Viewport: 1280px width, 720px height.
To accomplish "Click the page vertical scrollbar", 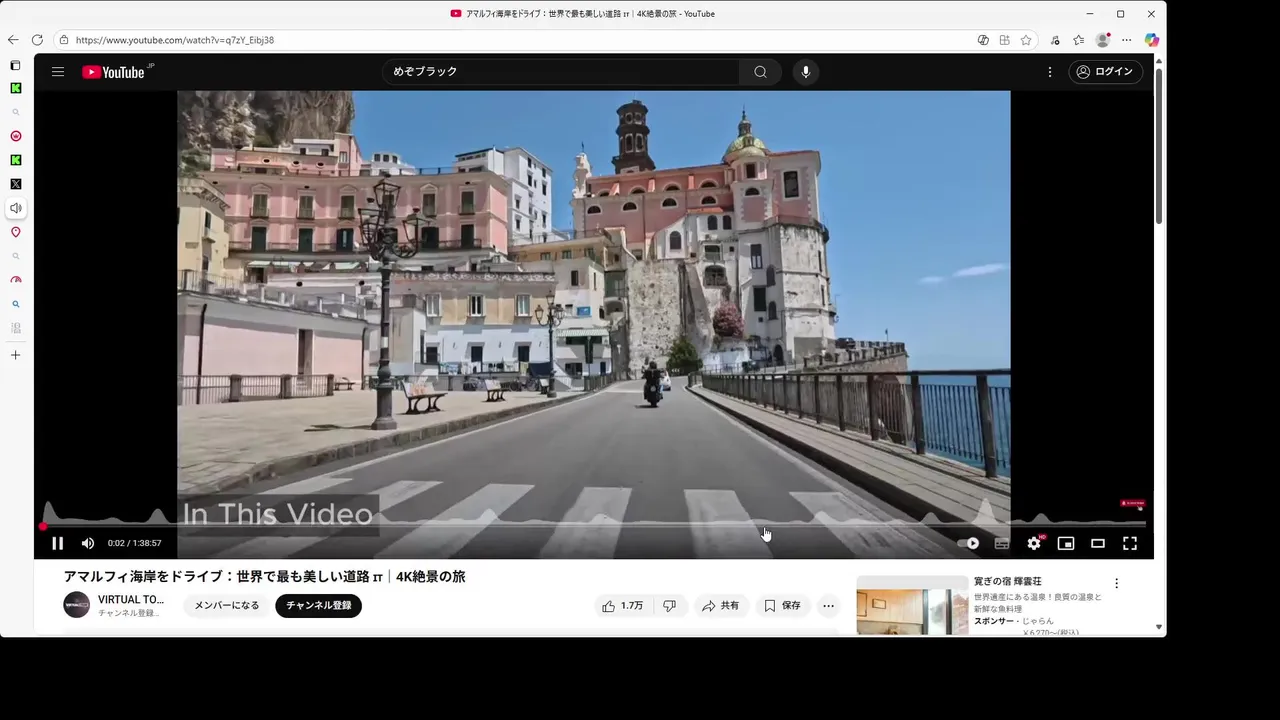I will pos(1159,146).
